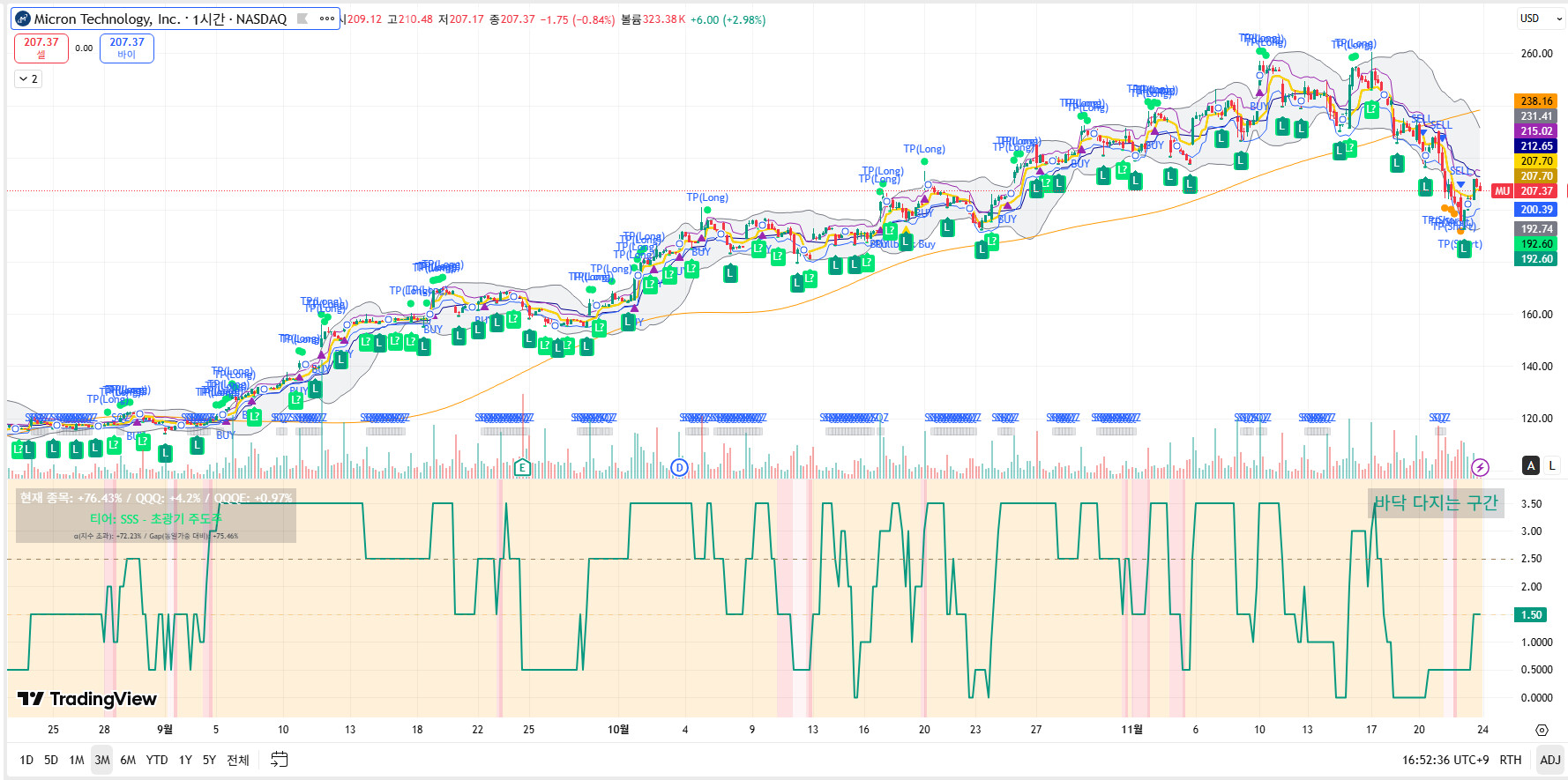Viewport: 1568px width, 780px height.
Task: Click the blue 200.39 price label
Action: [1536, 210]
